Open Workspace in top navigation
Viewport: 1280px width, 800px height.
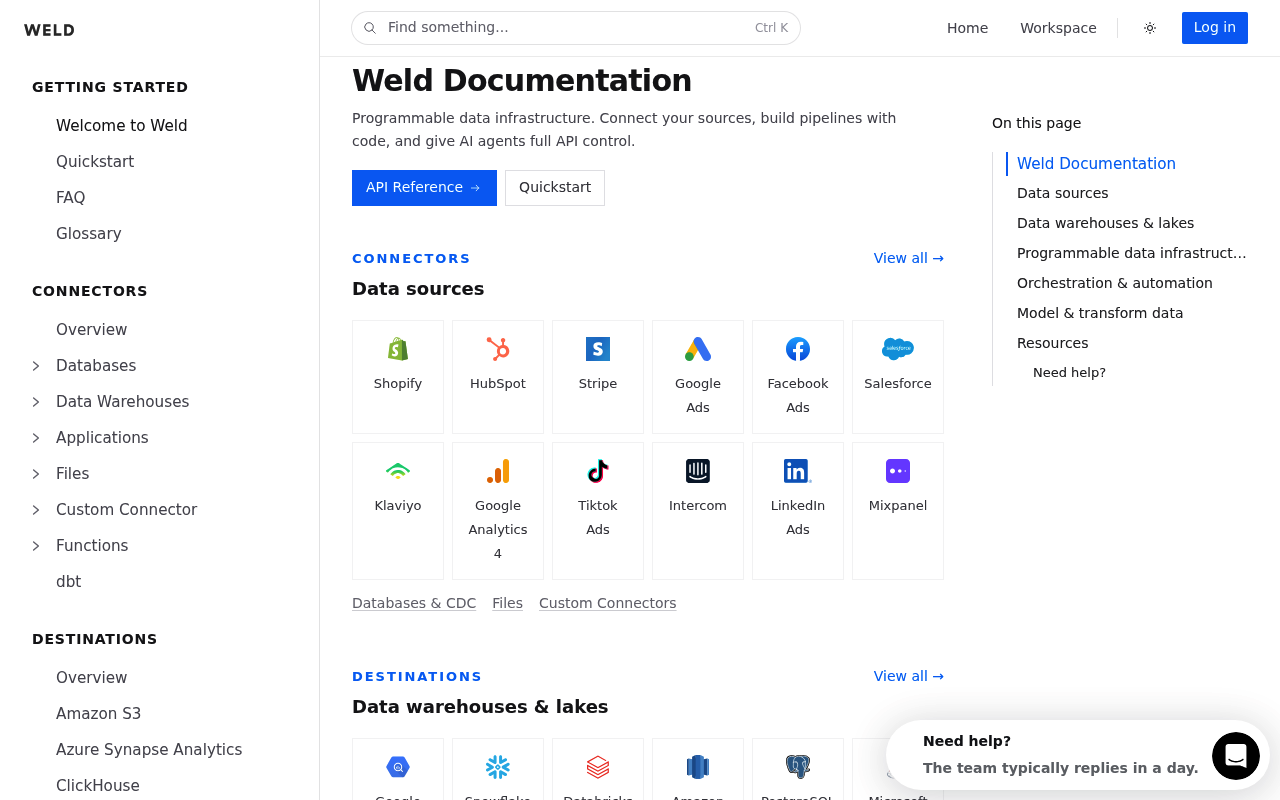tap(1058, 28)
